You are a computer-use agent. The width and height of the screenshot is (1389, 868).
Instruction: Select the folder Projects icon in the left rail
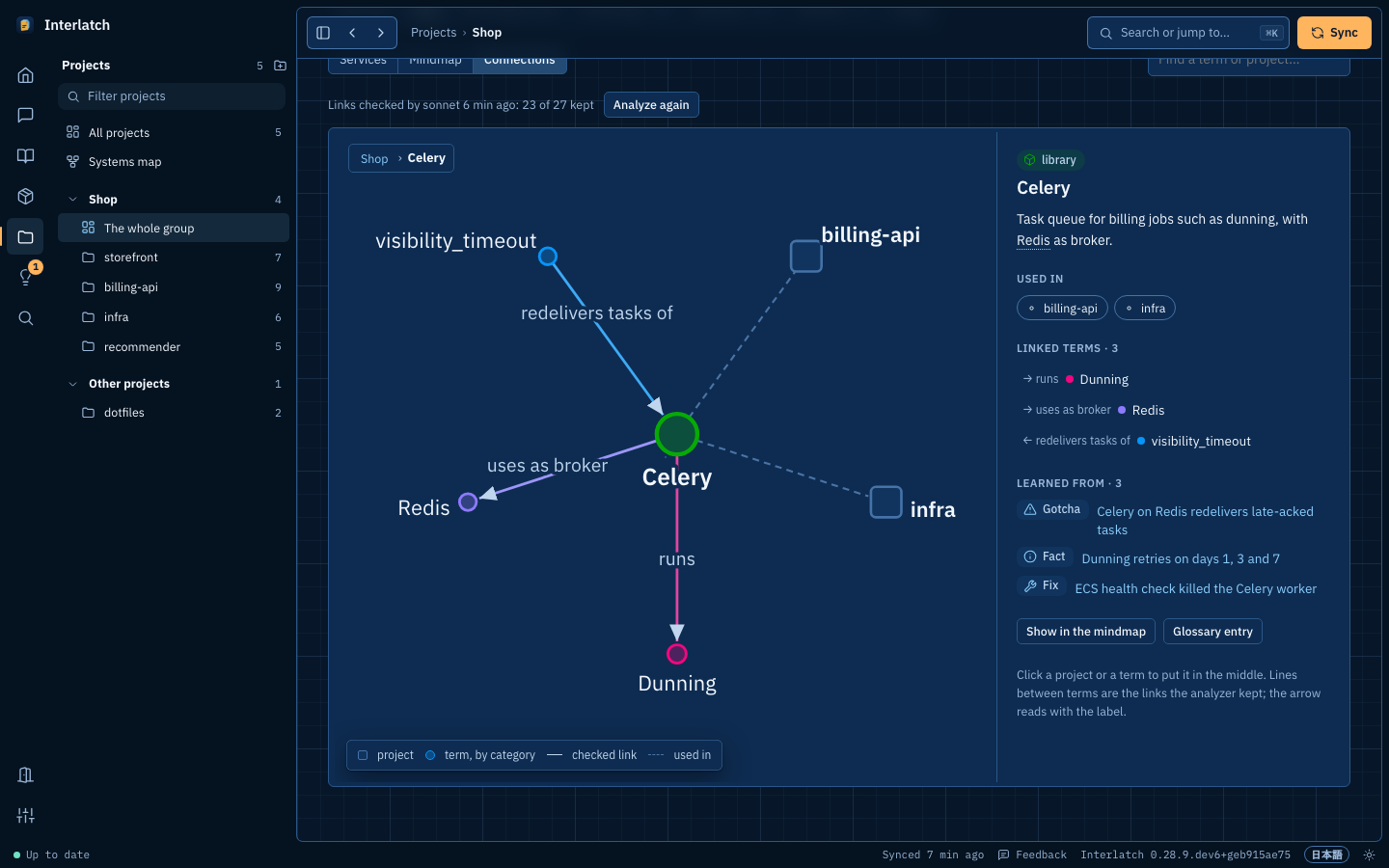[x=26, y=237]
